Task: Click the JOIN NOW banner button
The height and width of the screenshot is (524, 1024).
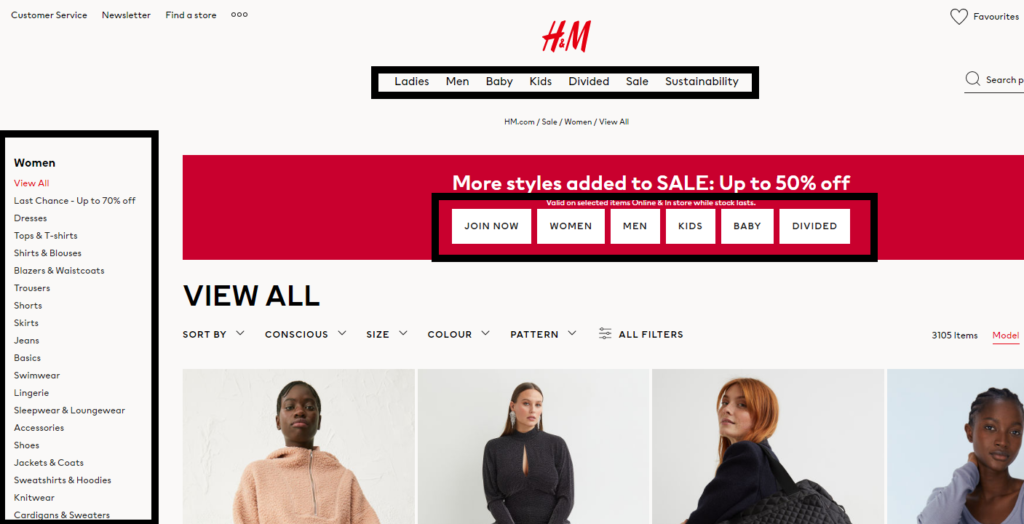Action: 491,226
